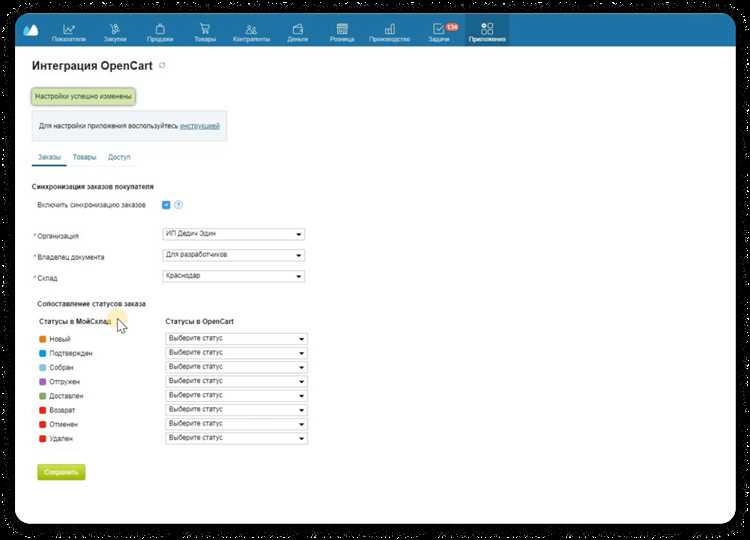Click the Подтвержден status label
The width and height of the screenshot is (750, 540).
click(71, 353)
